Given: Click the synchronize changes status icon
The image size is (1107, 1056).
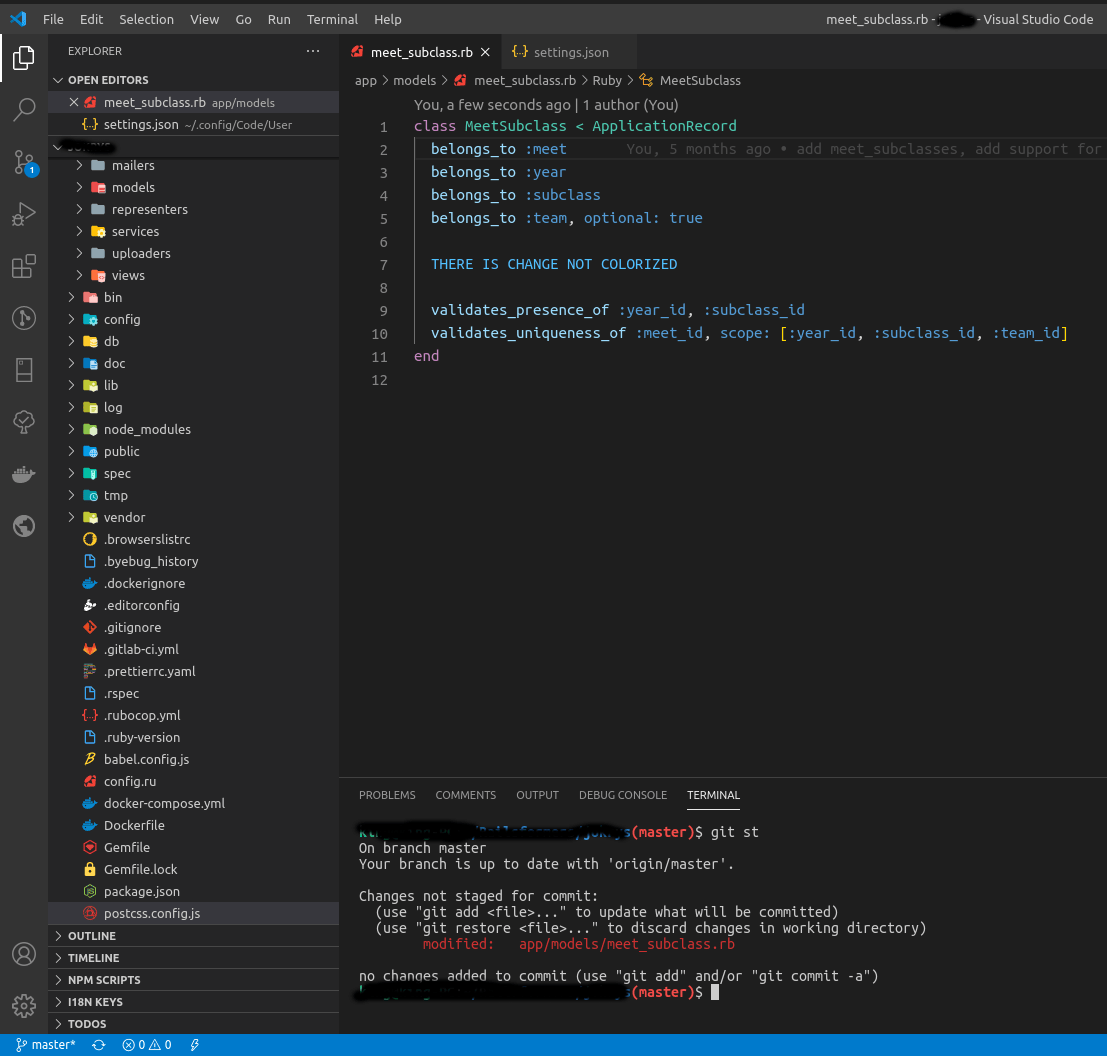Looking at the screenshot, I should [99, 1045].
